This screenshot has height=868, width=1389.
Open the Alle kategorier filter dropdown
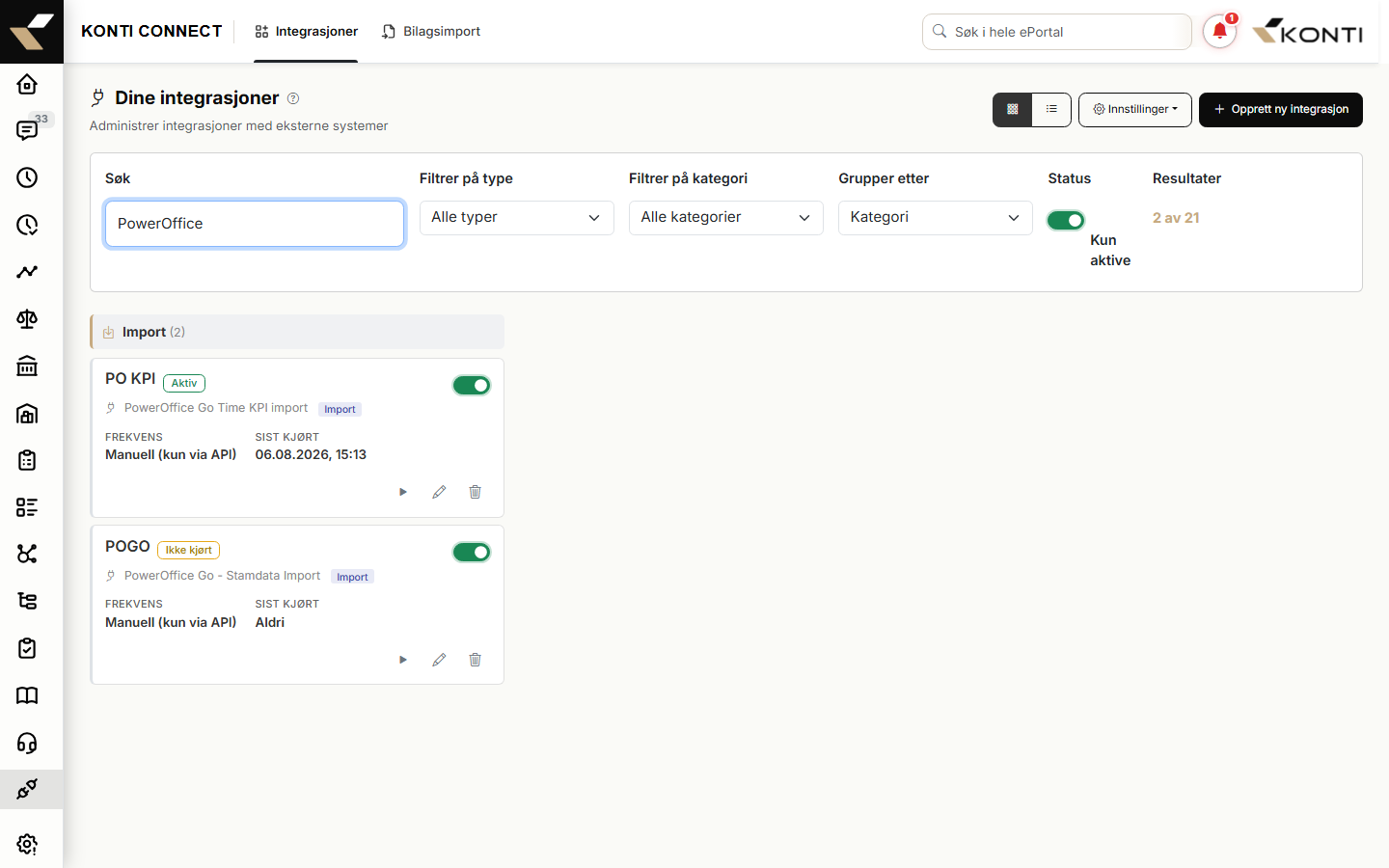725,218
